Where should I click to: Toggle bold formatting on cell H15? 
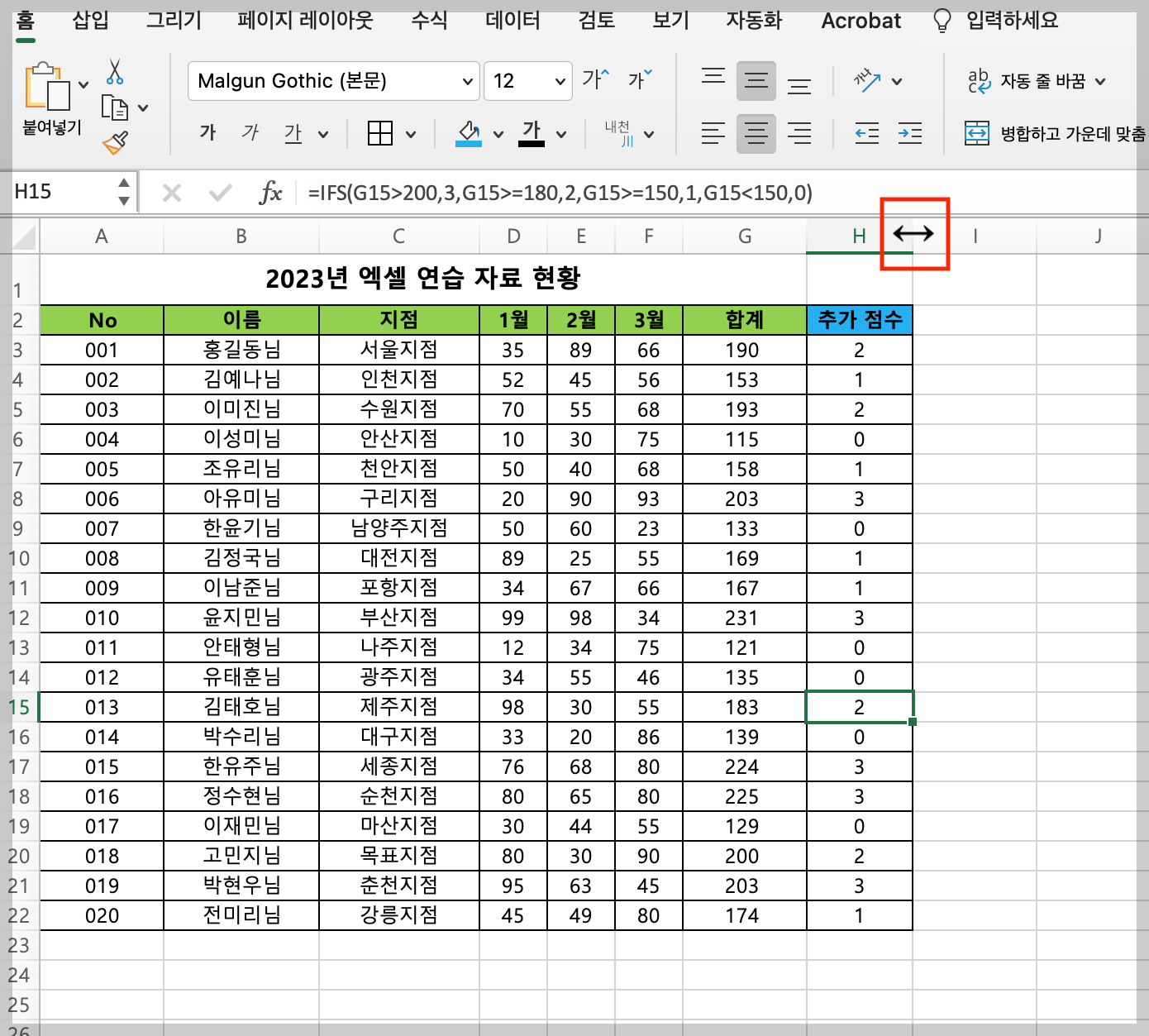pyautogui.click(x=207, y=132)
